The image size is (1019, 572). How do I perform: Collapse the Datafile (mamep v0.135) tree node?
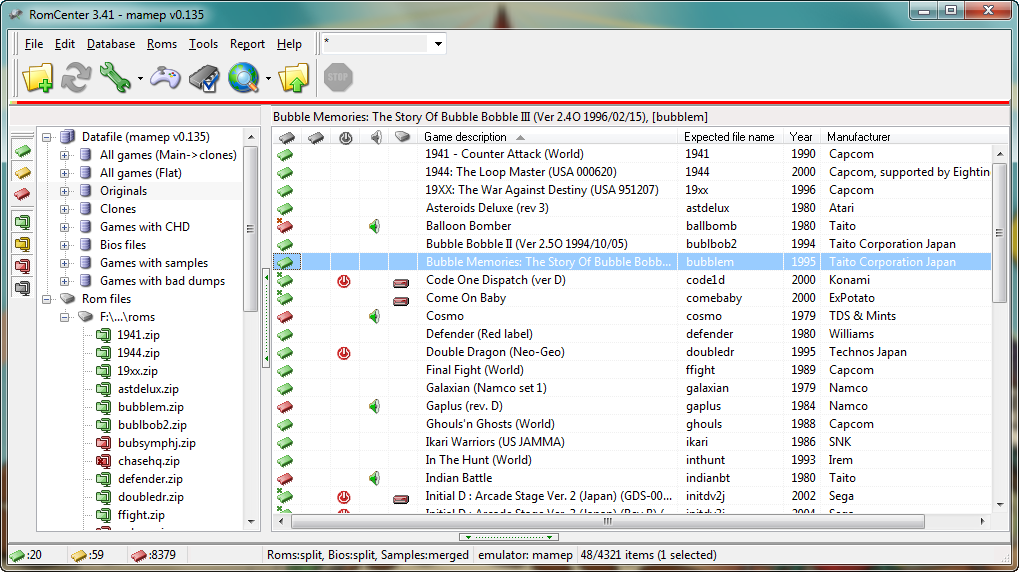coord(48,137)
